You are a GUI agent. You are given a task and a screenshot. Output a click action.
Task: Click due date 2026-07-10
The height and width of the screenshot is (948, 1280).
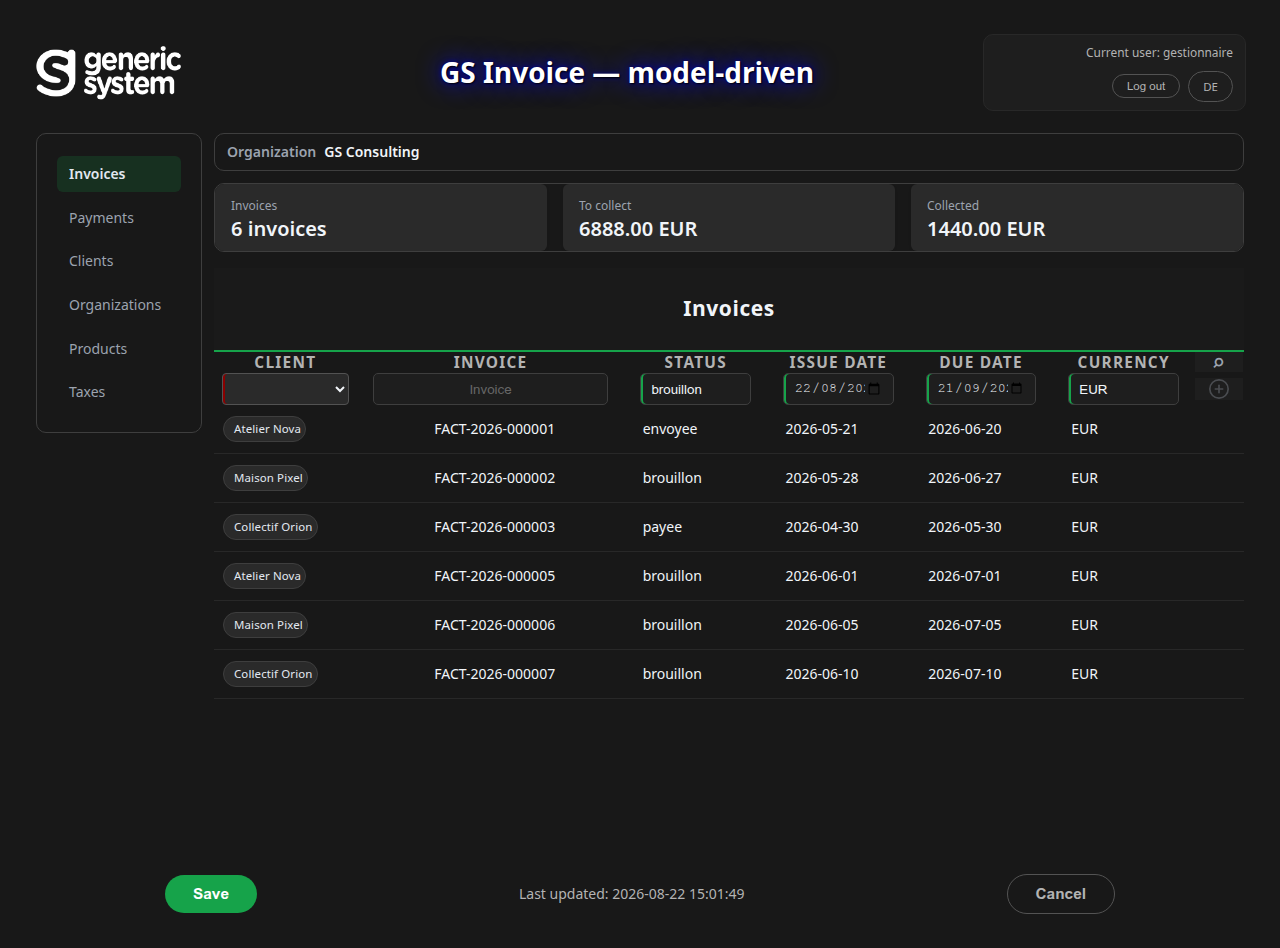965,674
